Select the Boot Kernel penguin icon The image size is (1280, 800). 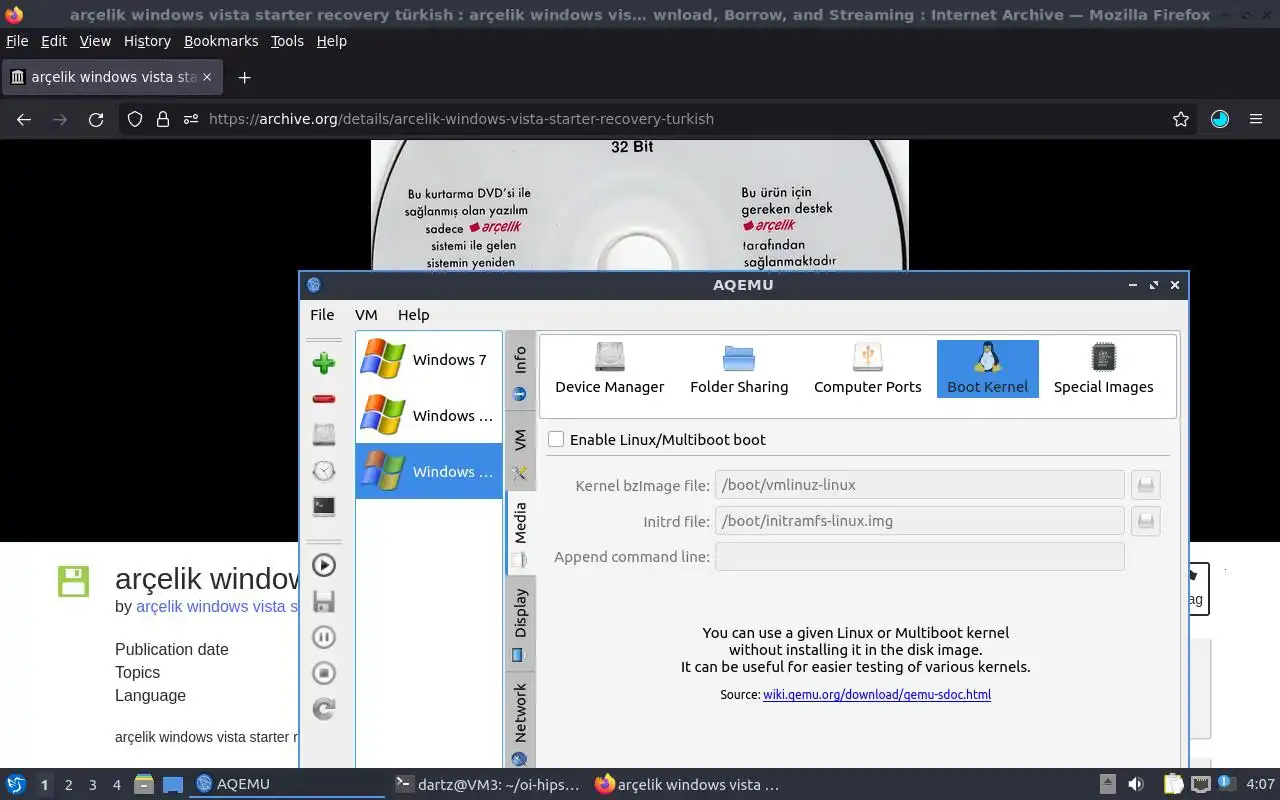987,368
